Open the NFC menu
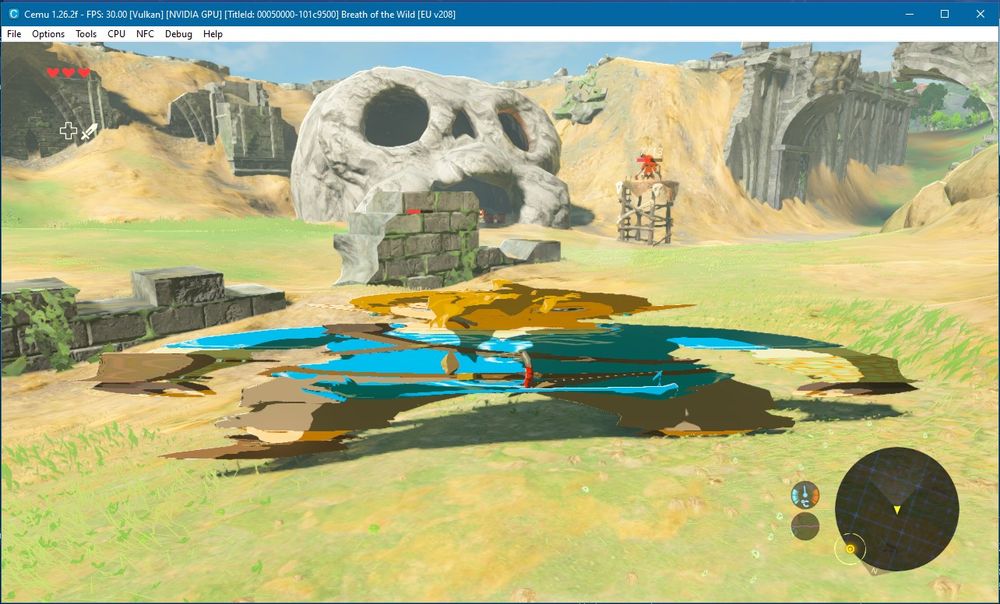Screen dimensions: 1000x604 145,34
